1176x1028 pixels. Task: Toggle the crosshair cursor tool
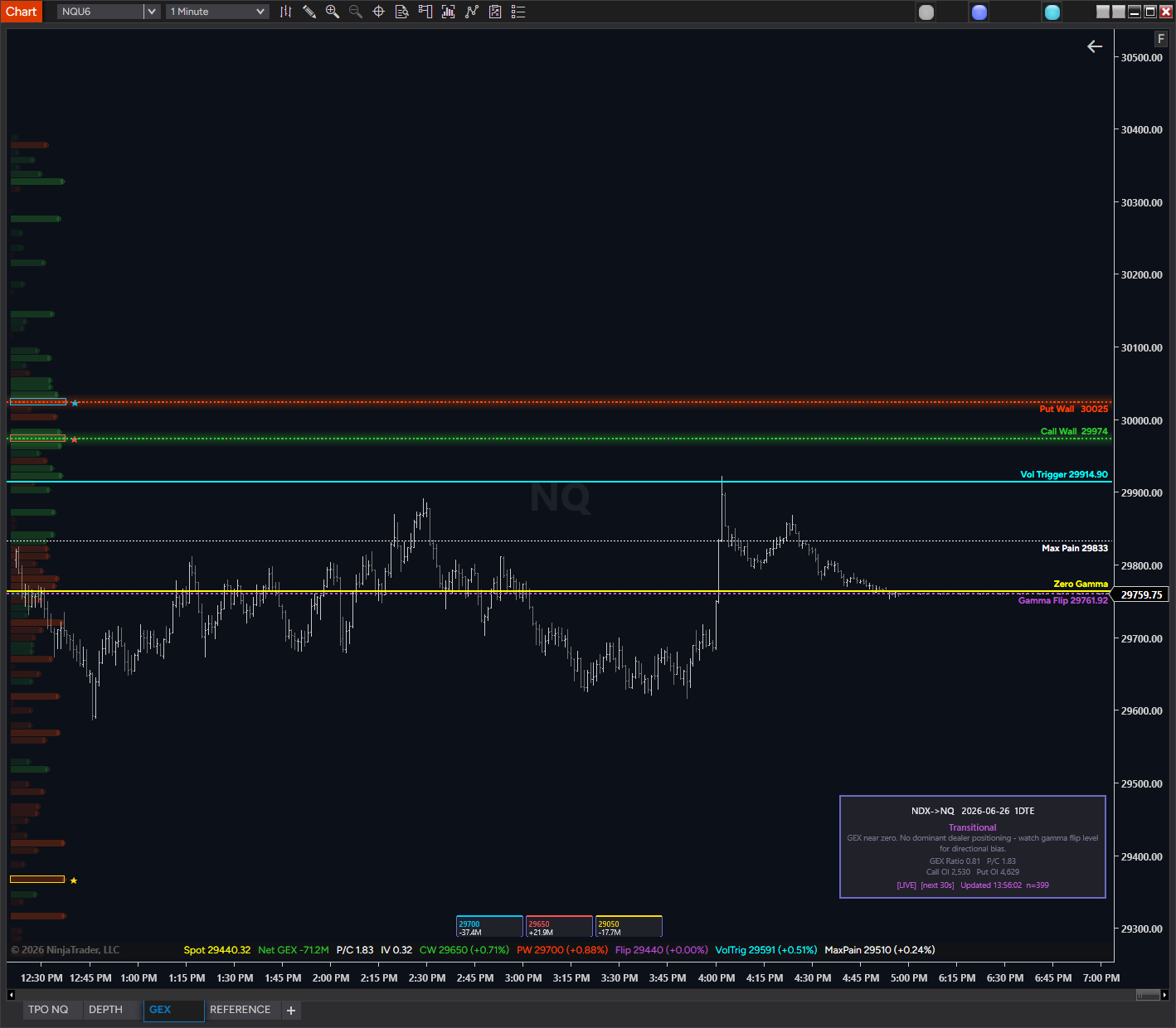[x=379, y=12]
